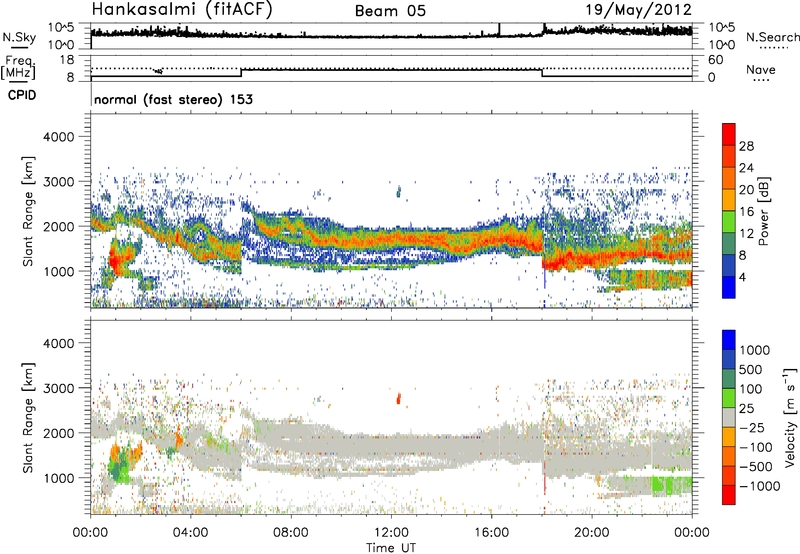Click the 'Slant Range [km]' label of velocity panel
Screen dimensions: 800x554
[x=28, y=417]
